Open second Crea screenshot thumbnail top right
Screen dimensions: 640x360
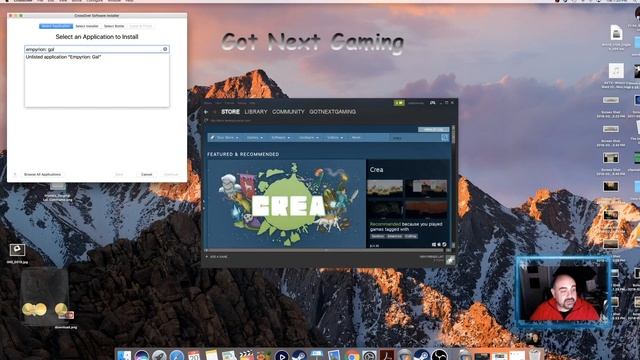point(426,188)
